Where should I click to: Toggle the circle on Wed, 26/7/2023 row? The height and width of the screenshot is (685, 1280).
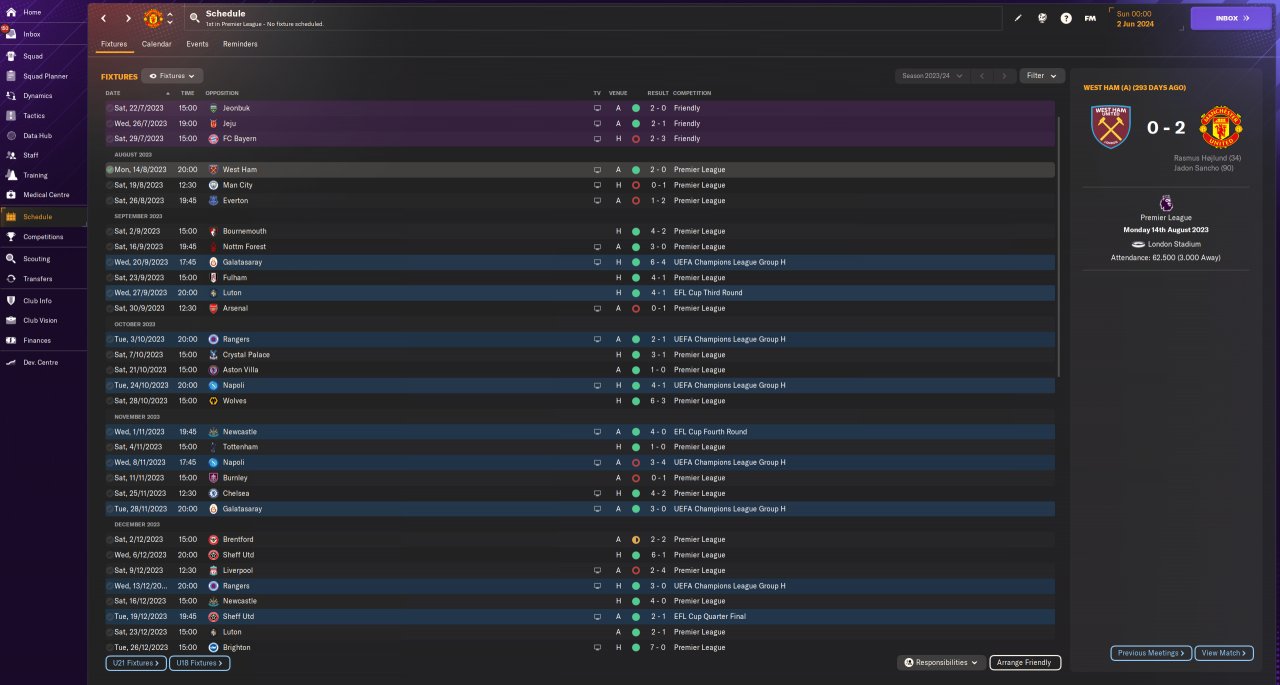110,123
